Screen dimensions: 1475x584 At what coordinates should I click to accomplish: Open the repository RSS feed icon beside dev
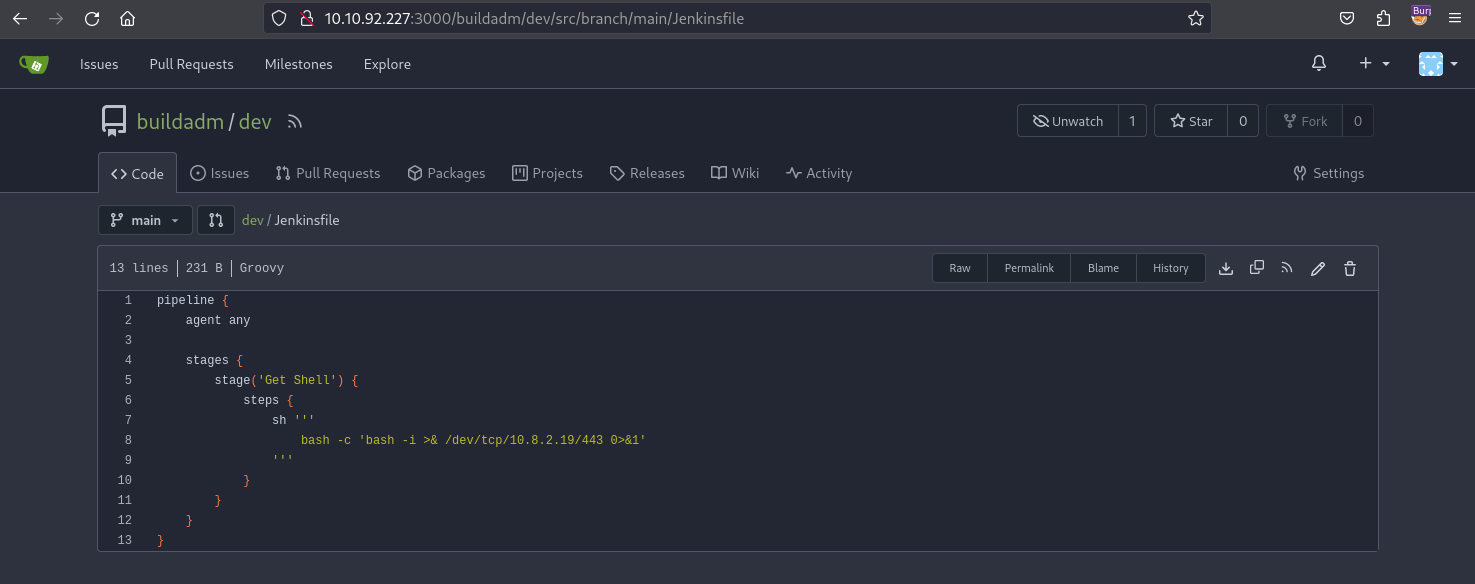(294, 122)
